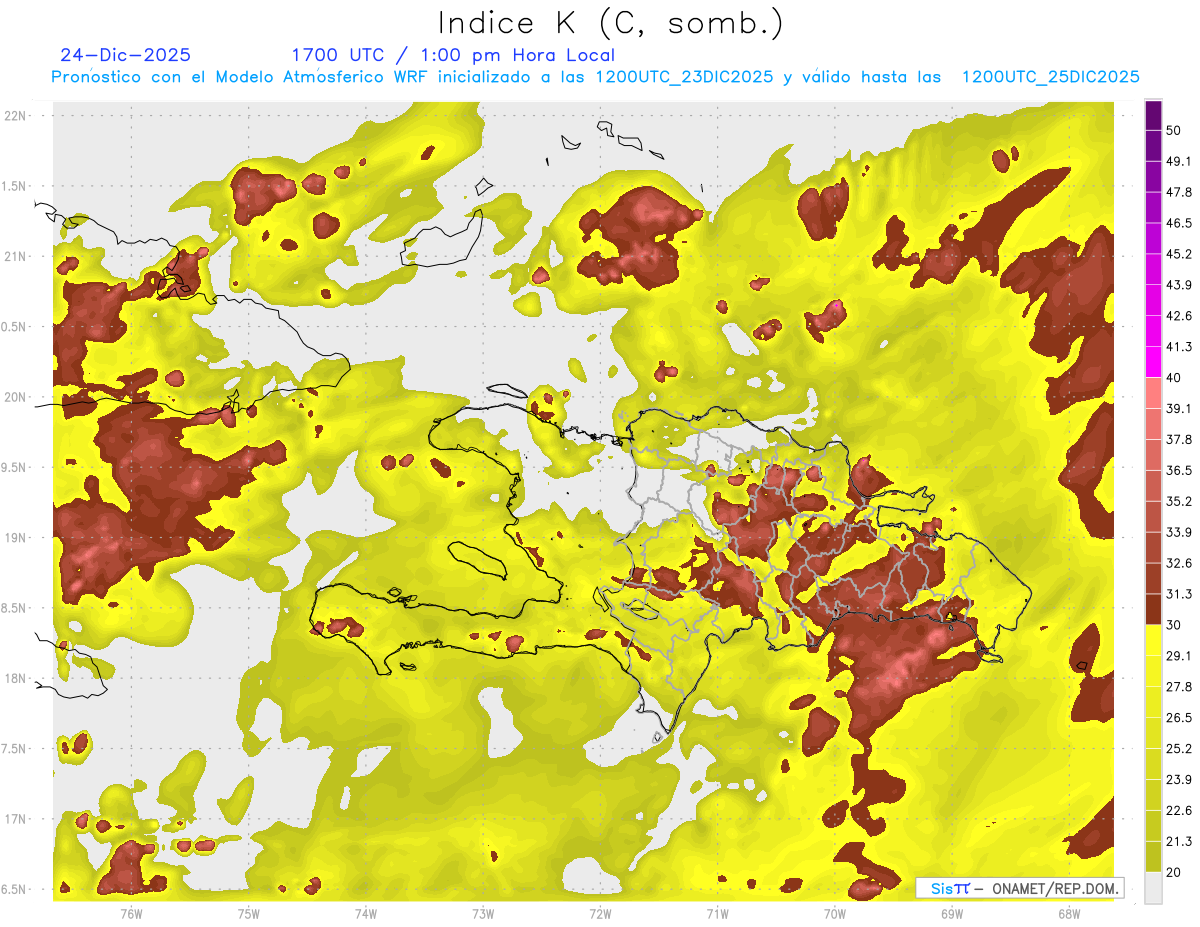Select the '24-Dic-2025' date label
Image resolution: width=1200 pixels, height=927 pixels.
125,55
